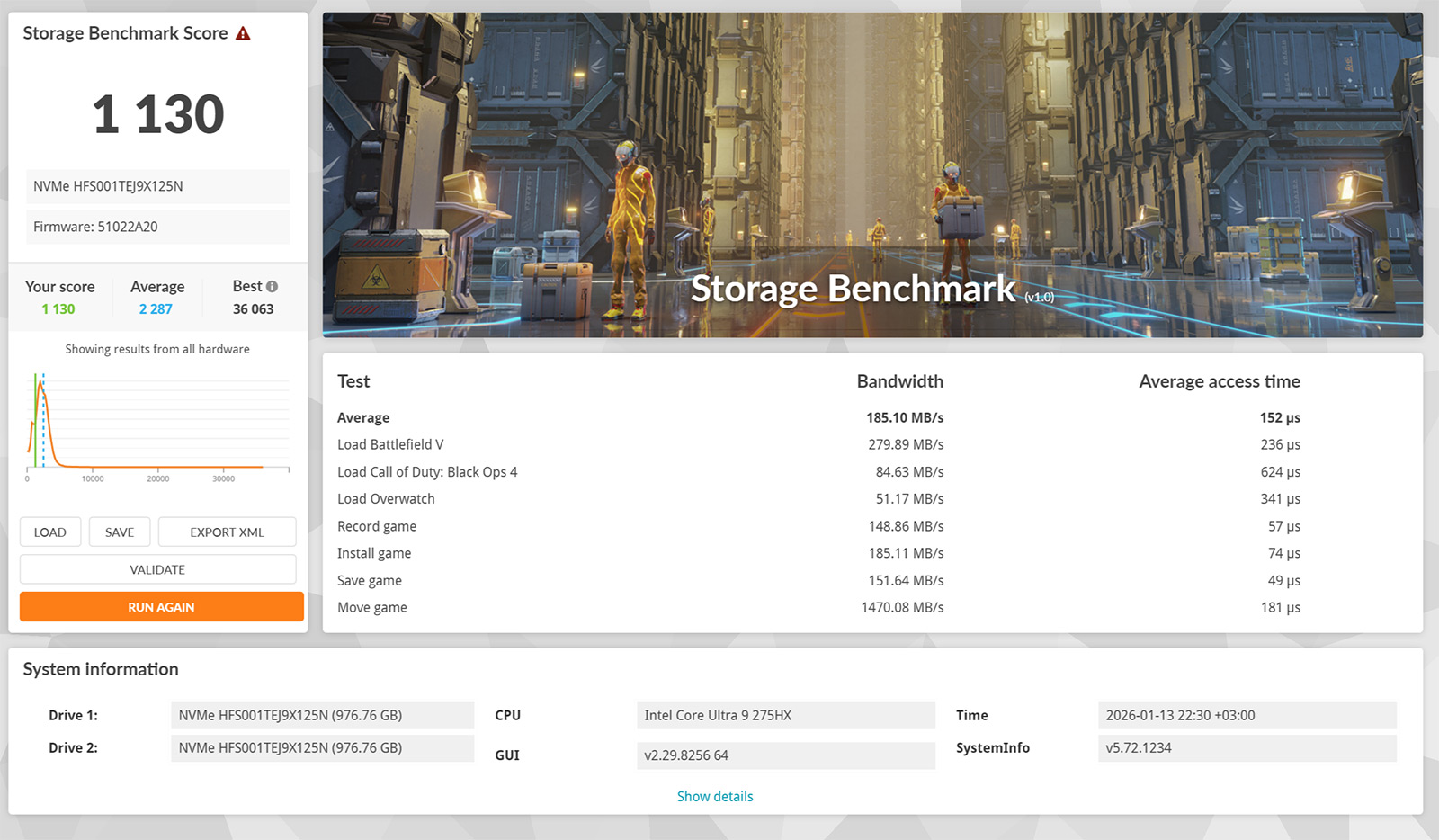Click the average score value 2 287
Screen dimensions: 1439x840
pos(156,309)
